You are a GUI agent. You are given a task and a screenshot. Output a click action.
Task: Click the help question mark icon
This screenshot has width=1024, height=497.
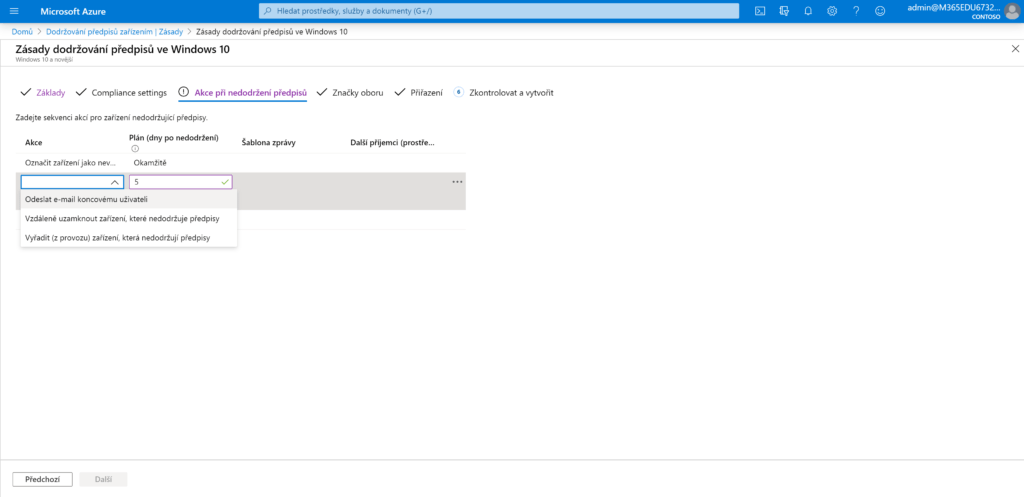point(856,11)
